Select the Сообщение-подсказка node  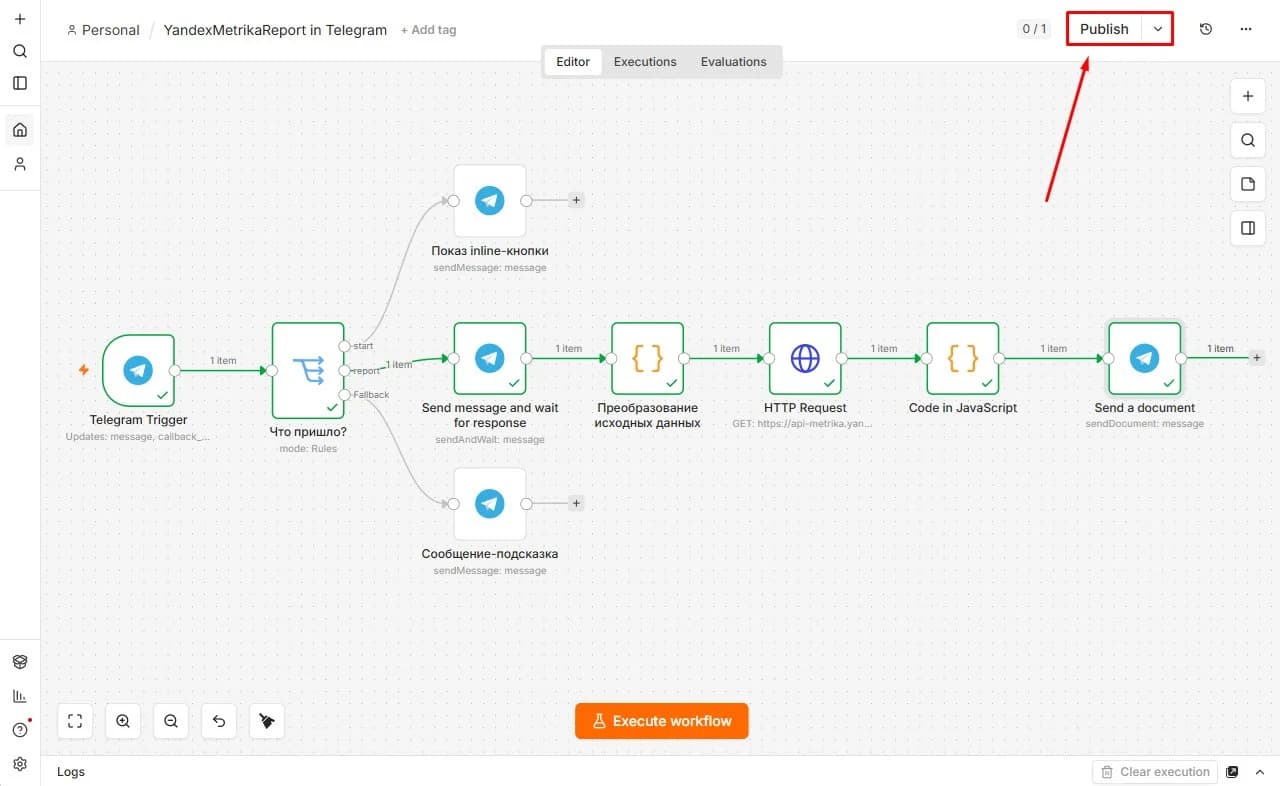click(x=490, y=504)
